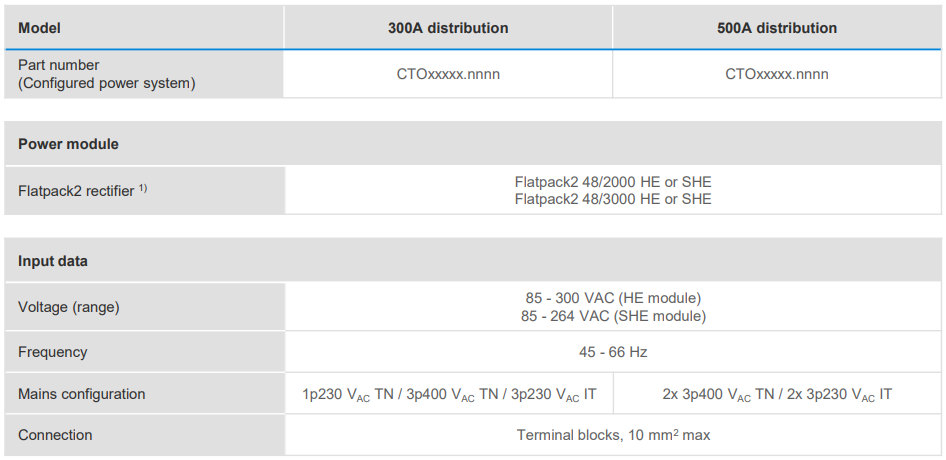This screenshot has width=946, height=460.
Task: Click the CTOxxxxx.nnnn value under 300A distribution
Action: (x=448, y=74)
